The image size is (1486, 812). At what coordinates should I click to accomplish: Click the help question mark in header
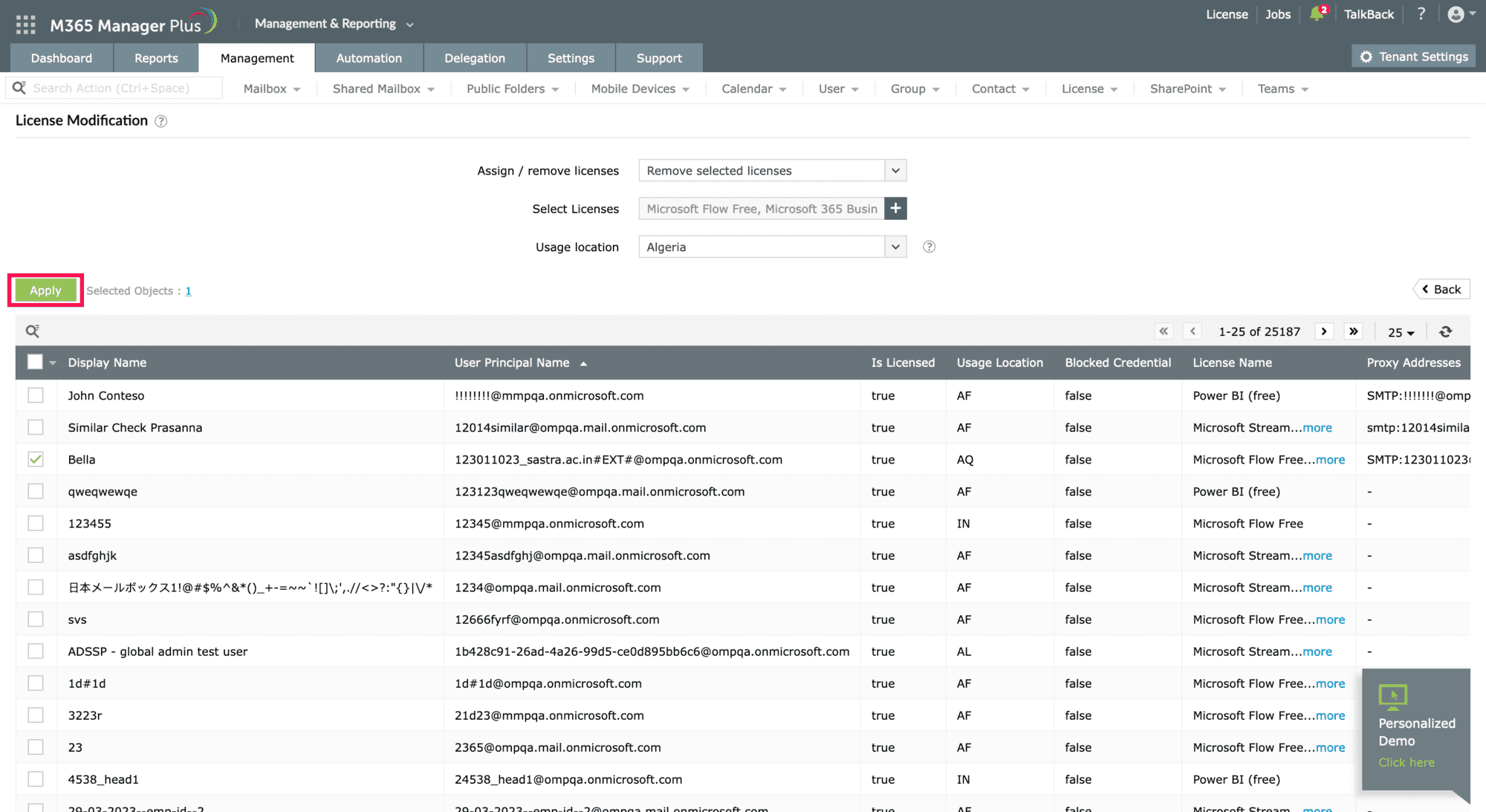click(x=1421, y=14)
